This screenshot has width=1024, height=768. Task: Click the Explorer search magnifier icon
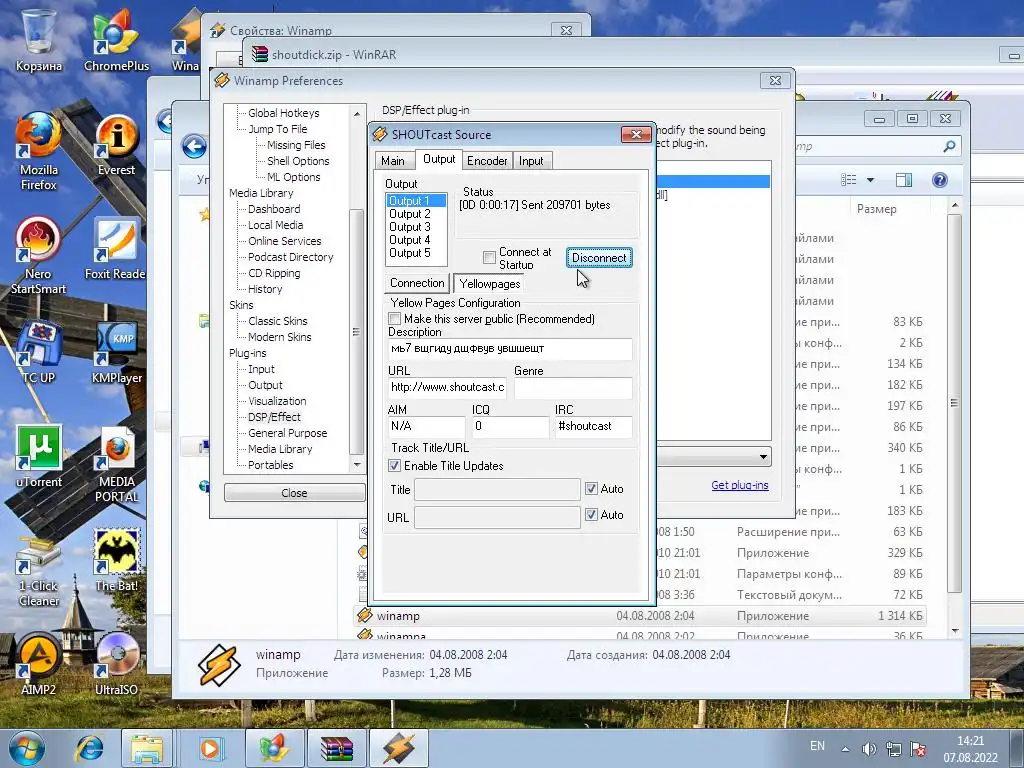(950, 146)
